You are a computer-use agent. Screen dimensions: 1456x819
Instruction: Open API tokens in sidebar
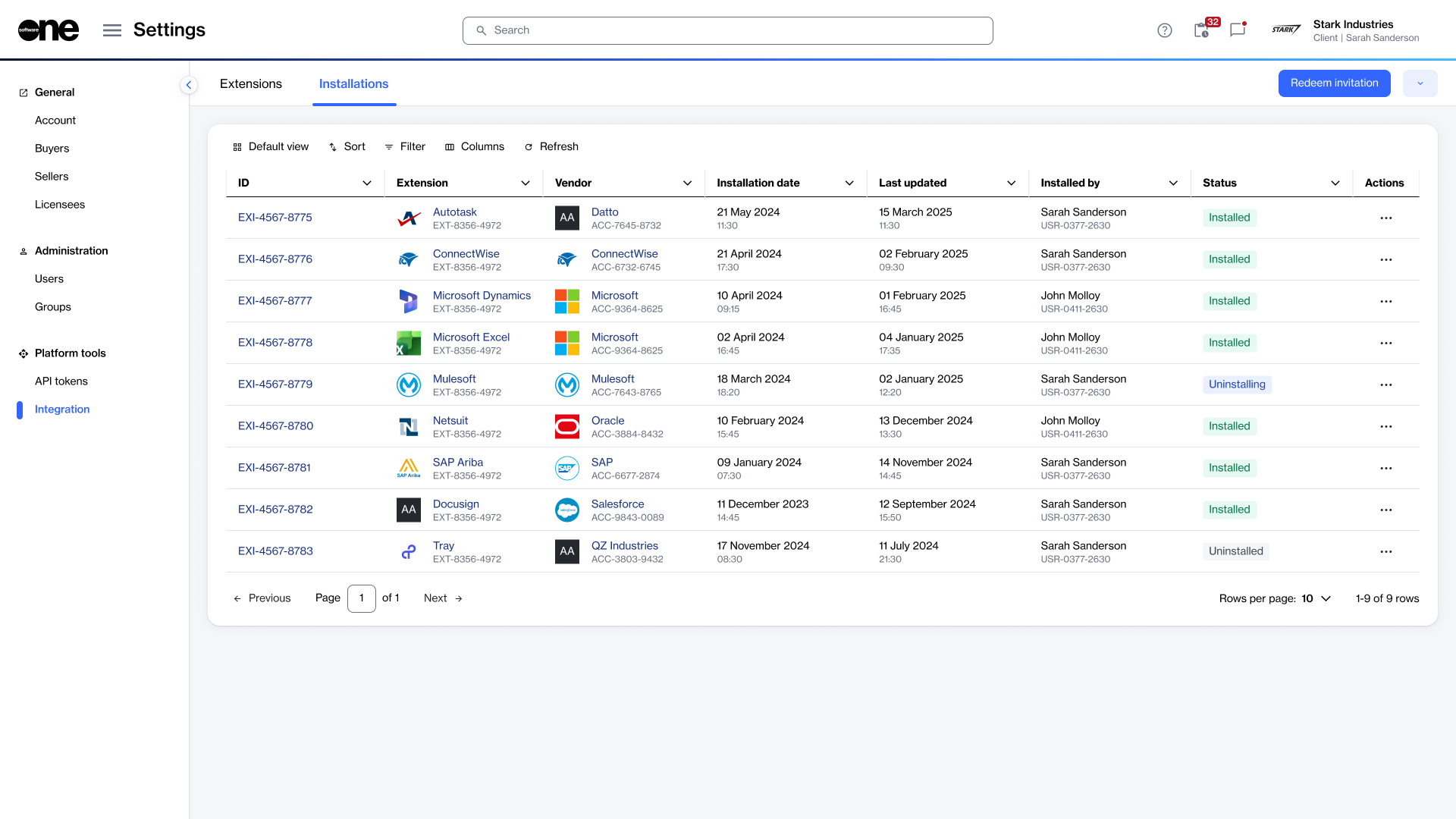coord(61,381)
